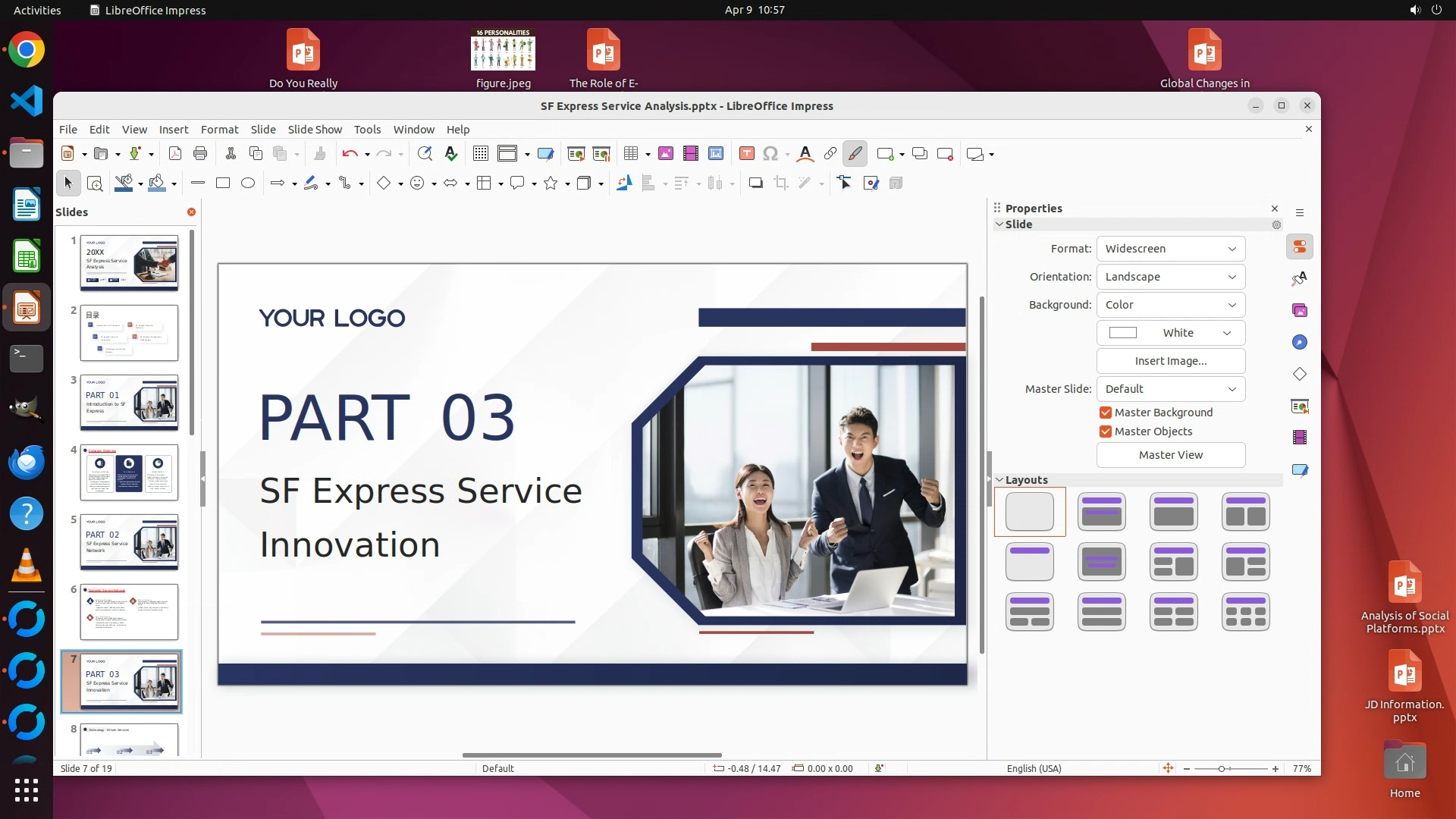Select the Rectangle drawing tool
The height and width of the screenshot is (819, 1456).
[223, 183]
